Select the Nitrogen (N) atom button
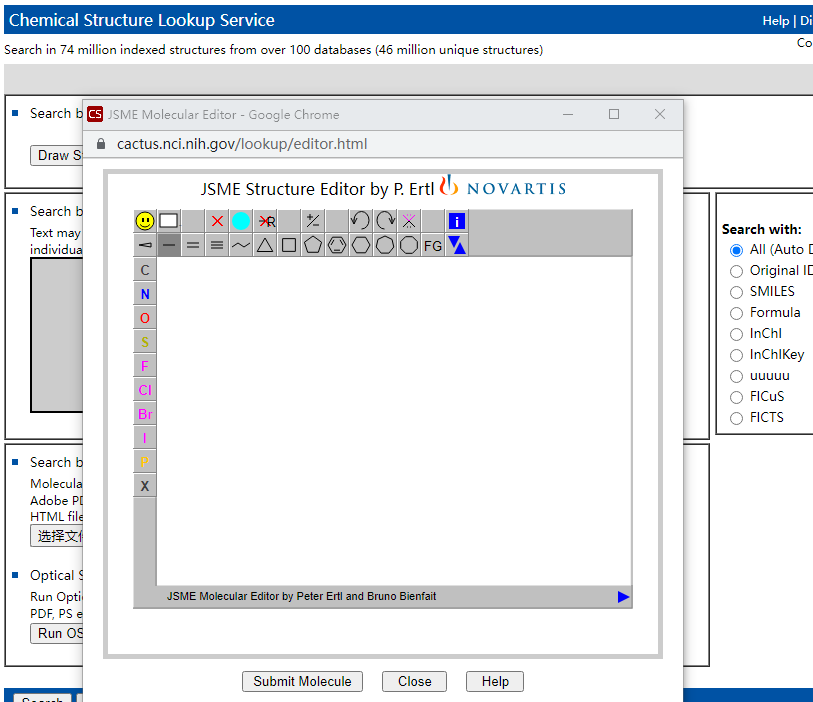Screen dimensions: 813x702 click(145, 294)
